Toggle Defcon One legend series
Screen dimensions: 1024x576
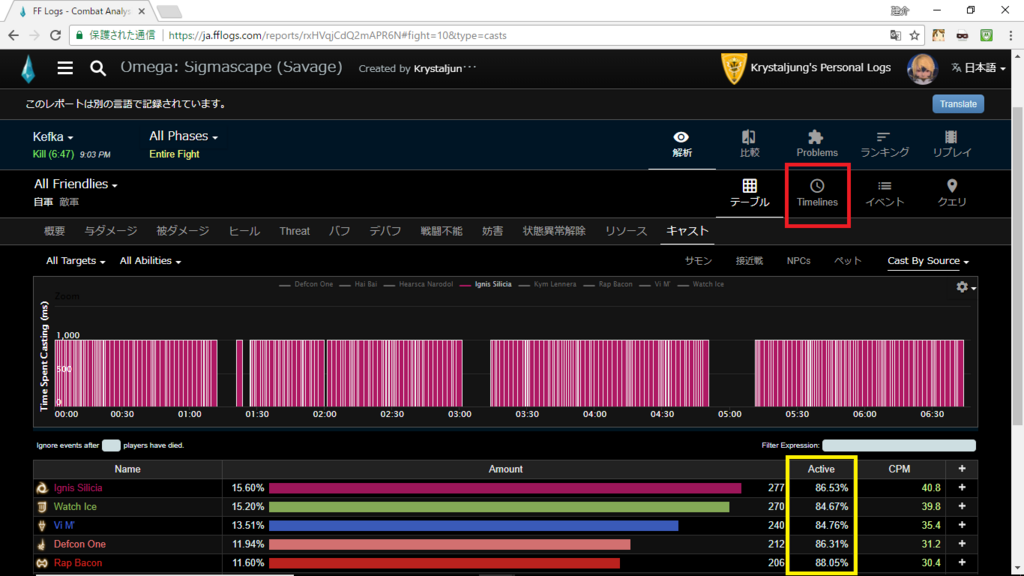[306, 284]
